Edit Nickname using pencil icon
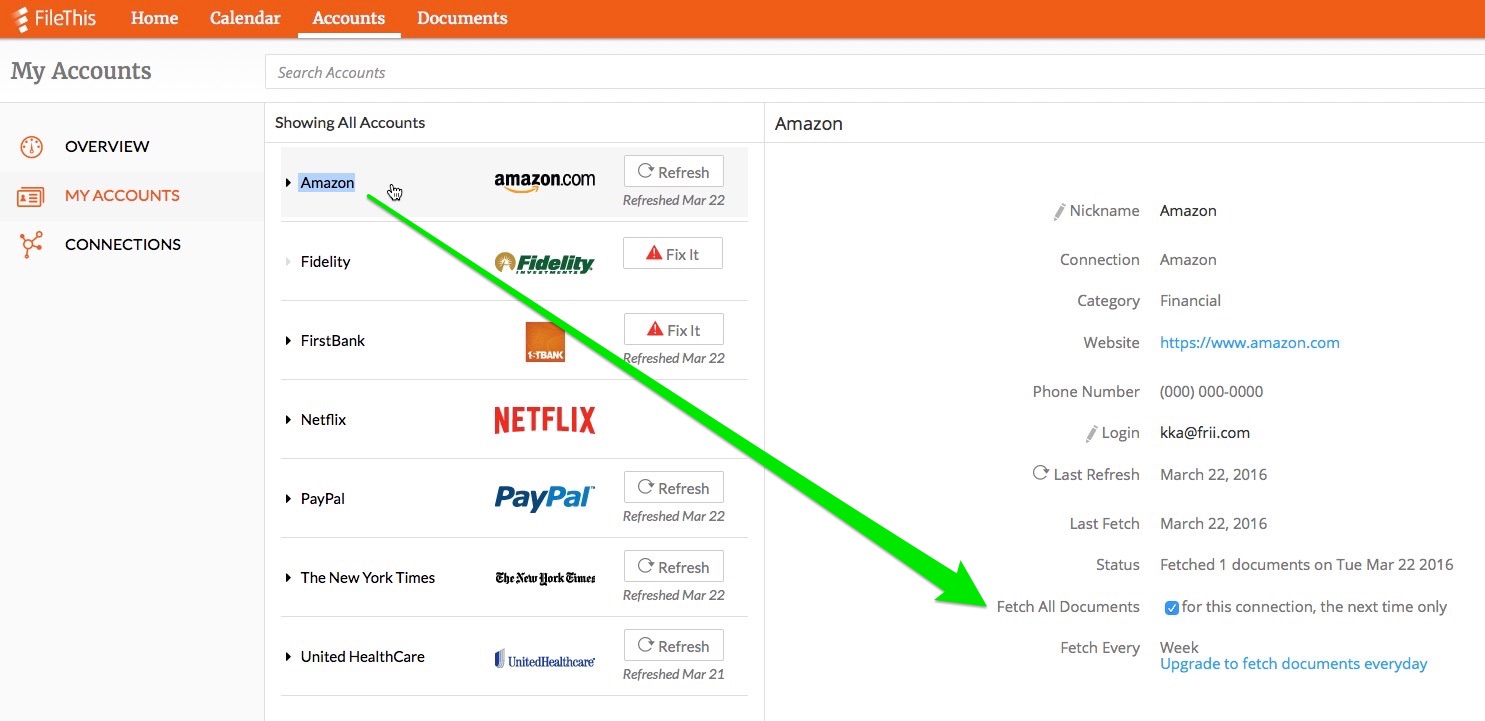This screenshot has height=721, width=1485. [1060, 212]
